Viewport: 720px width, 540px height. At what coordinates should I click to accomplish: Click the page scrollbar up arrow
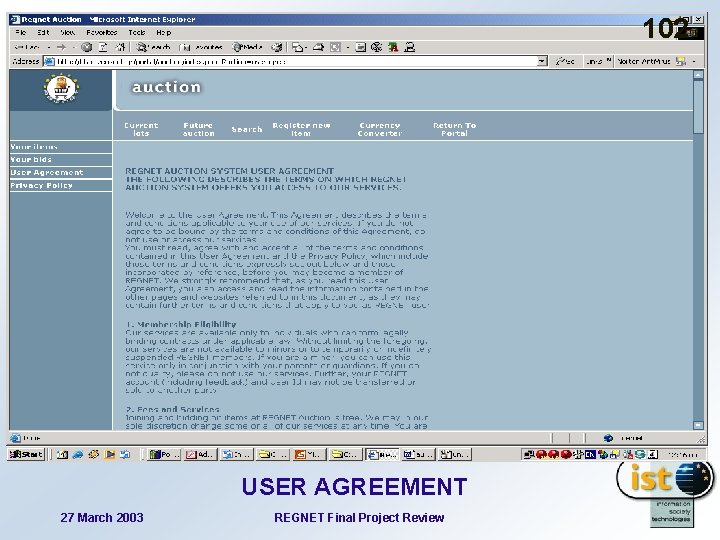click(698, 75)
